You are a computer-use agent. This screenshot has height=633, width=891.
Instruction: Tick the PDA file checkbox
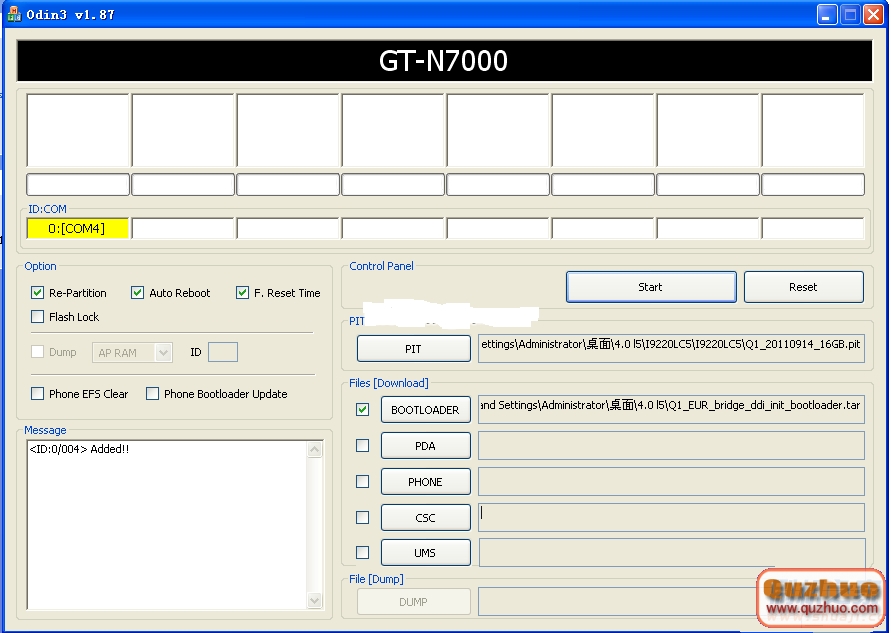tap(363, 445)
